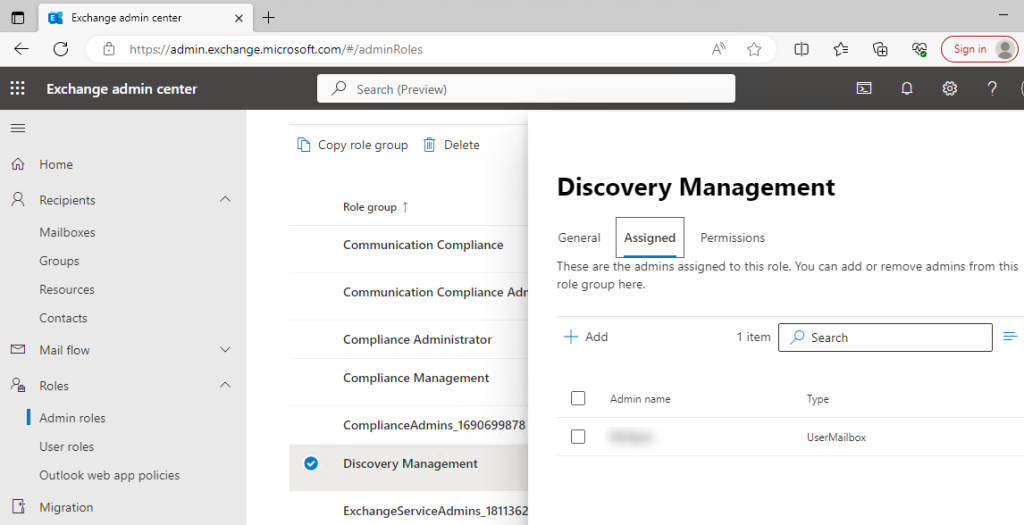The height and width of the screenshot is (525, 1024).
Task: Open the app launcher waffle icon
Action: pos(18,88)
